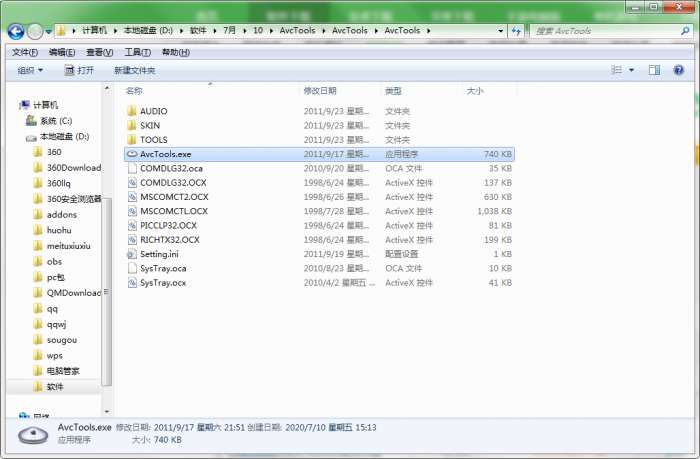
Task: Open the huohu folder in tree
Action: click(52, 230)
